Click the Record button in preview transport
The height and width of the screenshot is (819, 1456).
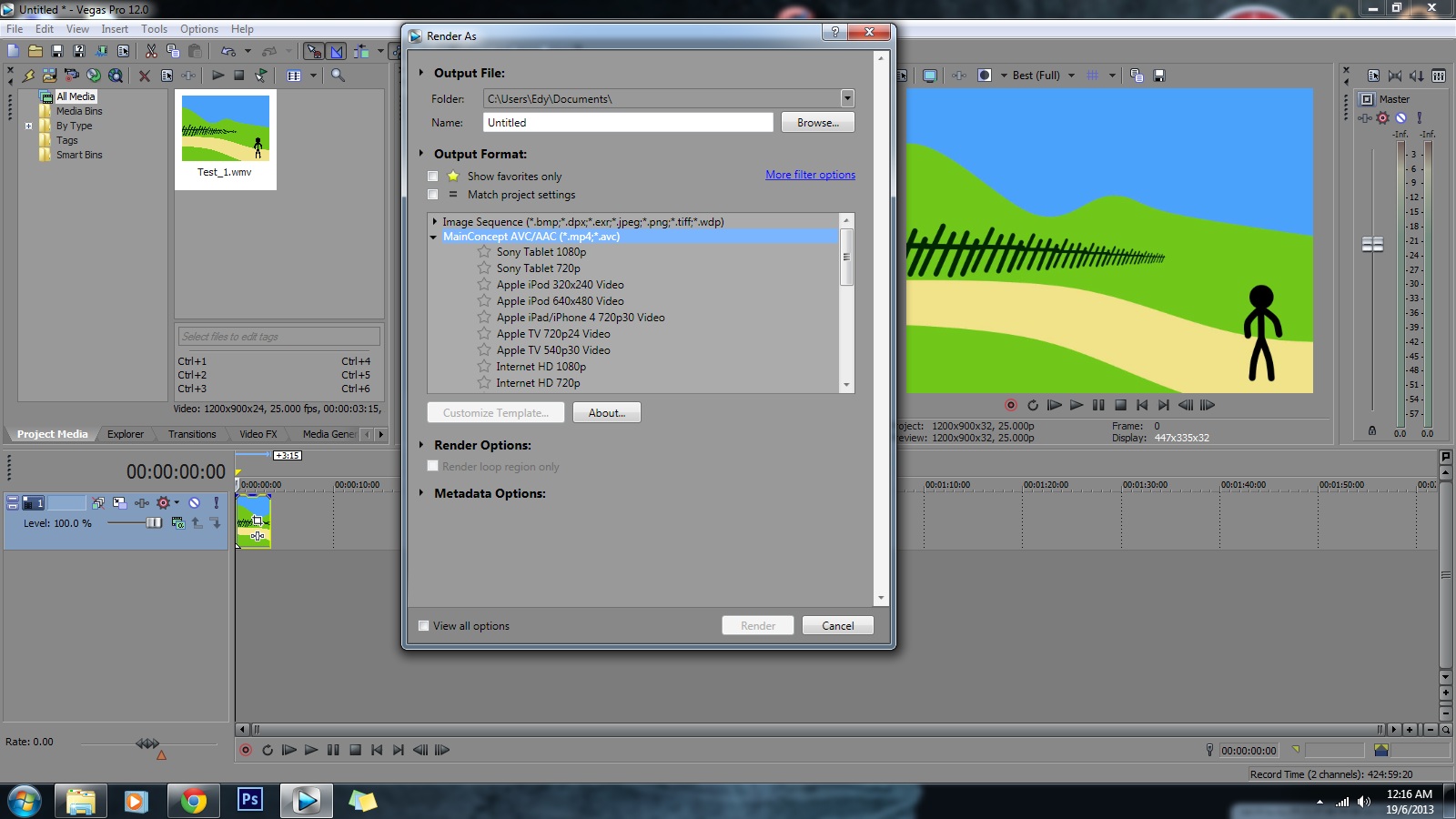1011,405
